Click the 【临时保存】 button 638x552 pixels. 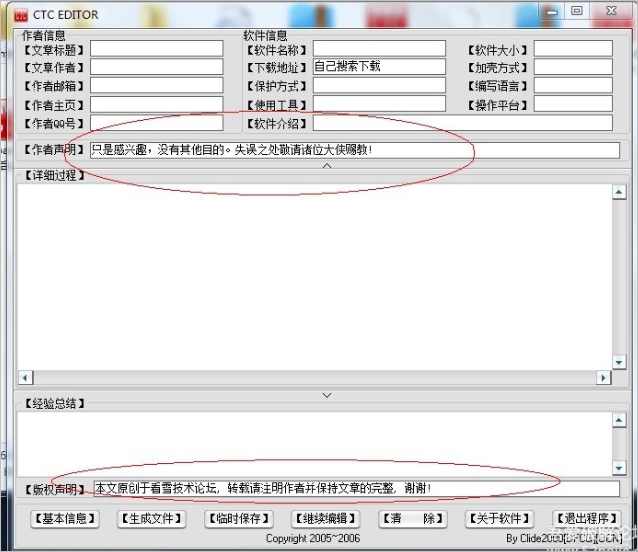(239, 519)
